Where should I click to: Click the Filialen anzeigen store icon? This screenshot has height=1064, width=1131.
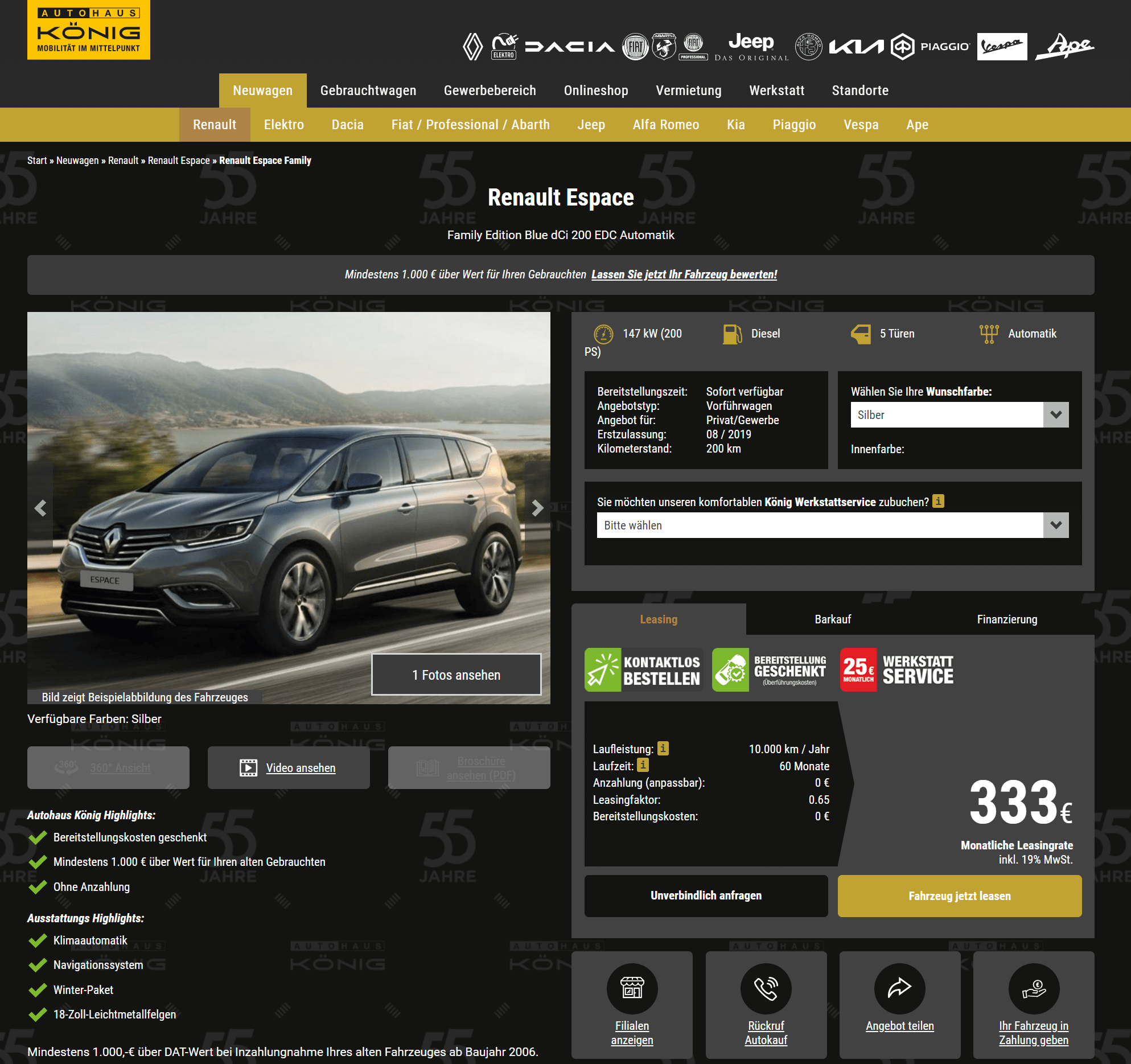pos(632,988)
